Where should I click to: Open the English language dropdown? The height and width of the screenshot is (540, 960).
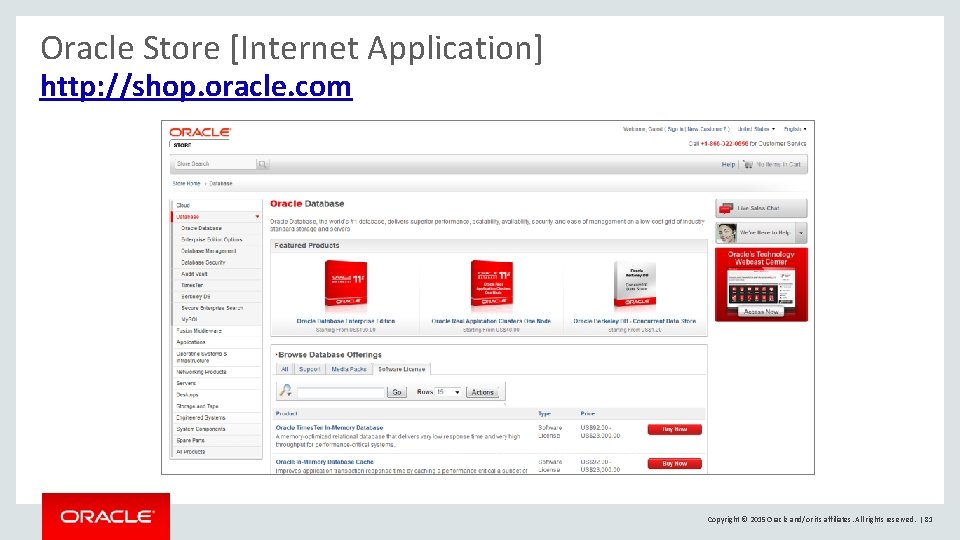(x=795, y=129)
